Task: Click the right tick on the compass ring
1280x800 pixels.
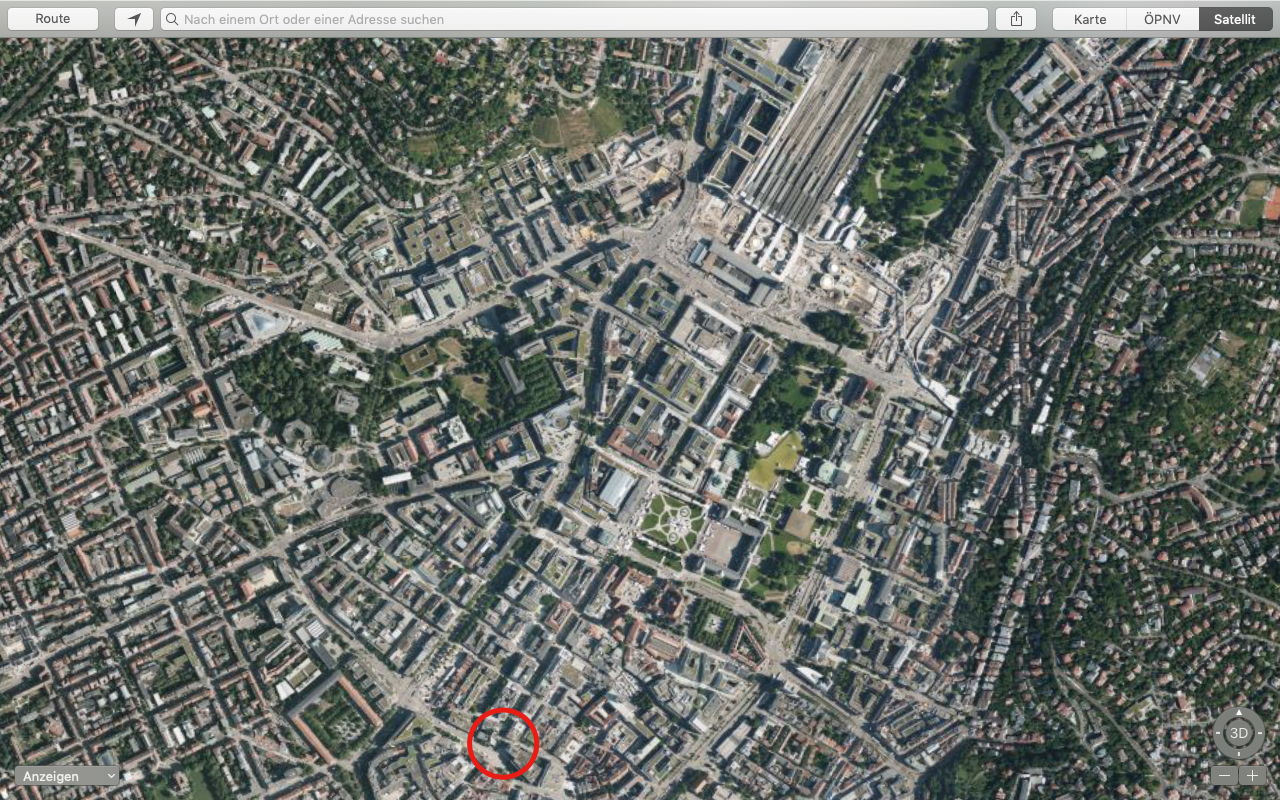Action: (x=1259, y=733)
